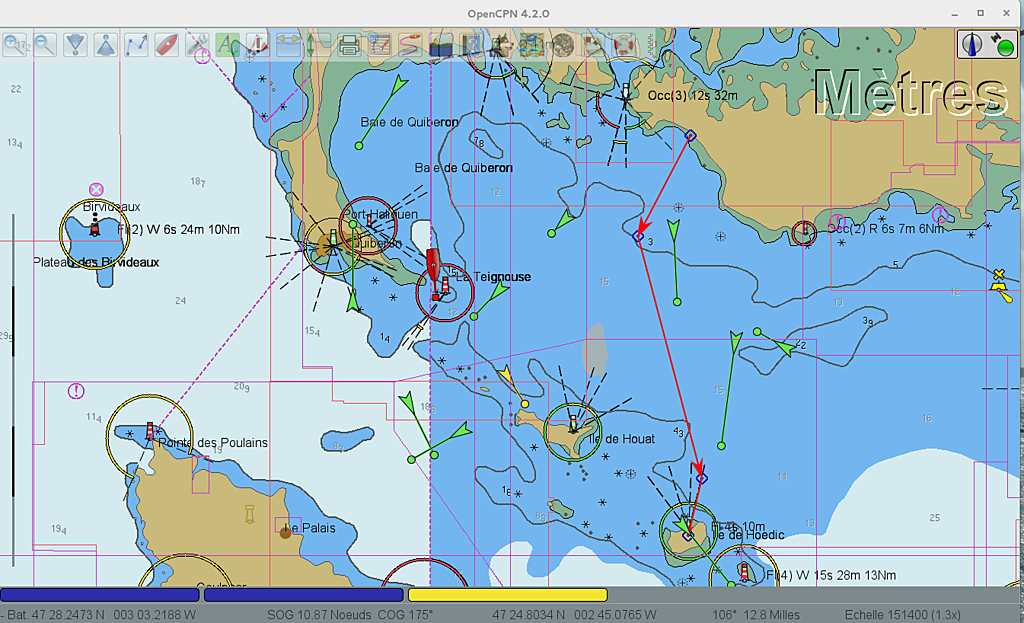Screen dimensions: 1024x623
Task: Toggle tracking with pink S-curve icon
Action: (410, 45)
